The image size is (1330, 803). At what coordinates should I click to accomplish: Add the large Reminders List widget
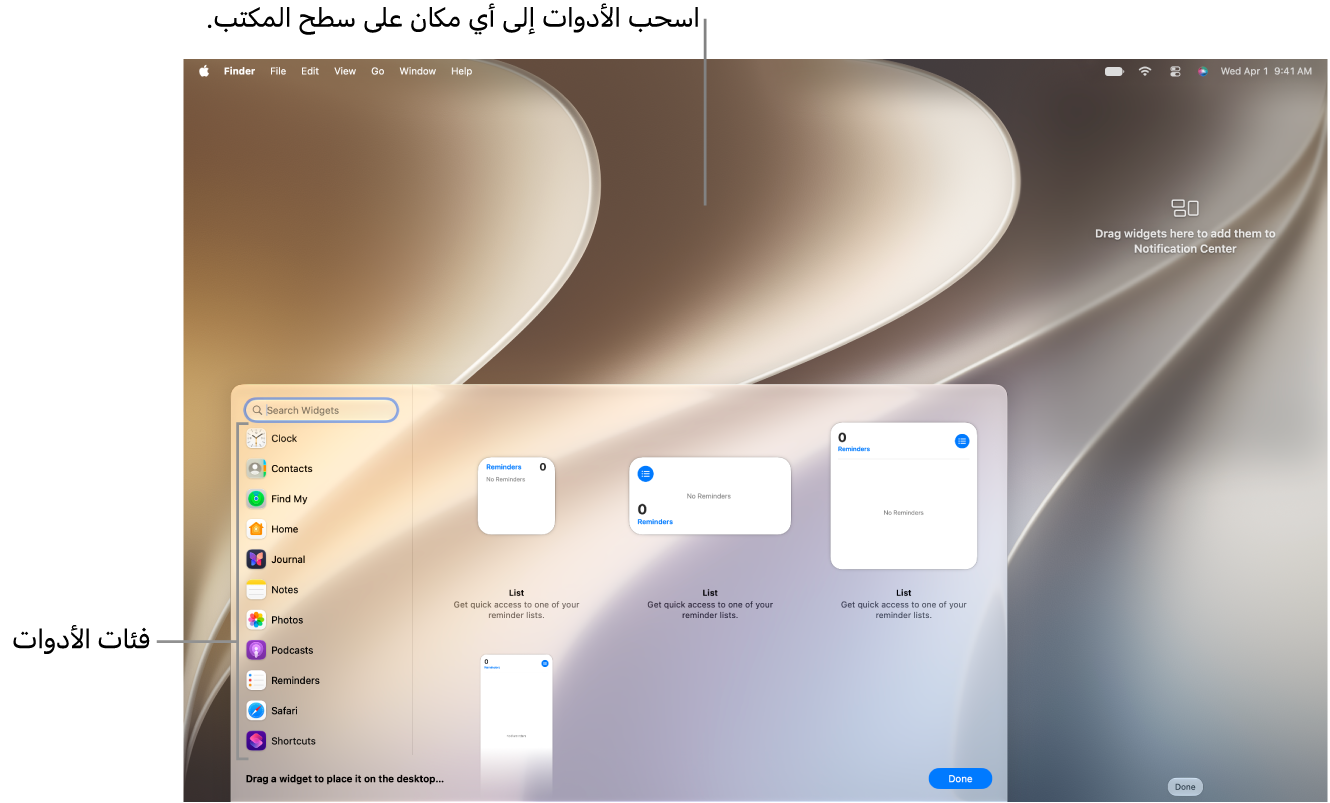coord(904,496)
